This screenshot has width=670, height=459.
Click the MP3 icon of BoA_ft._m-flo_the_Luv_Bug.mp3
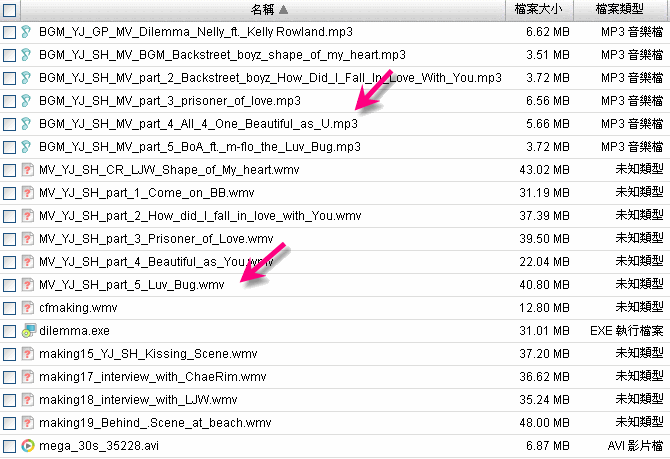coord(26,147)
